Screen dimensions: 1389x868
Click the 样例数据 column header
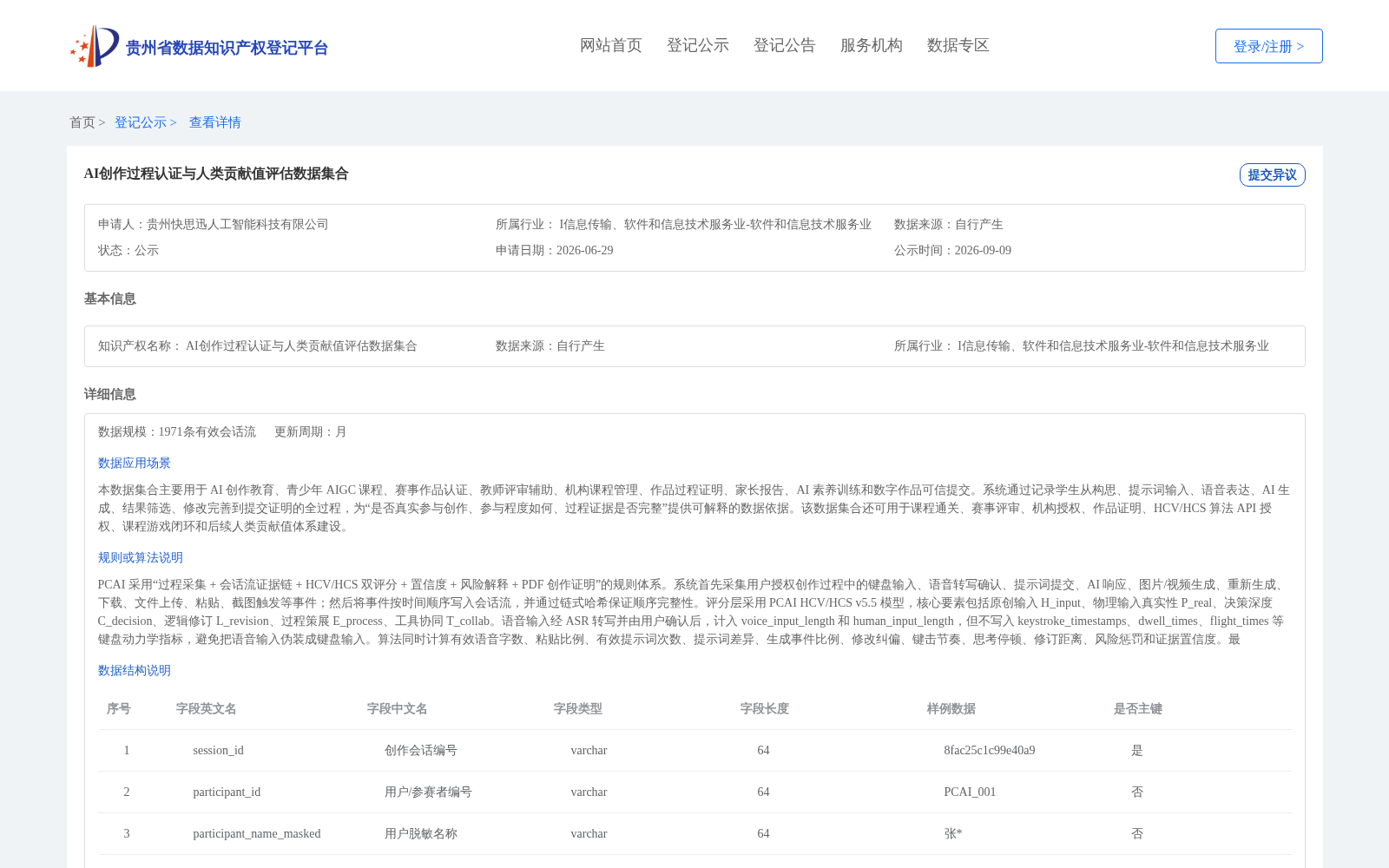click(951, 708)
